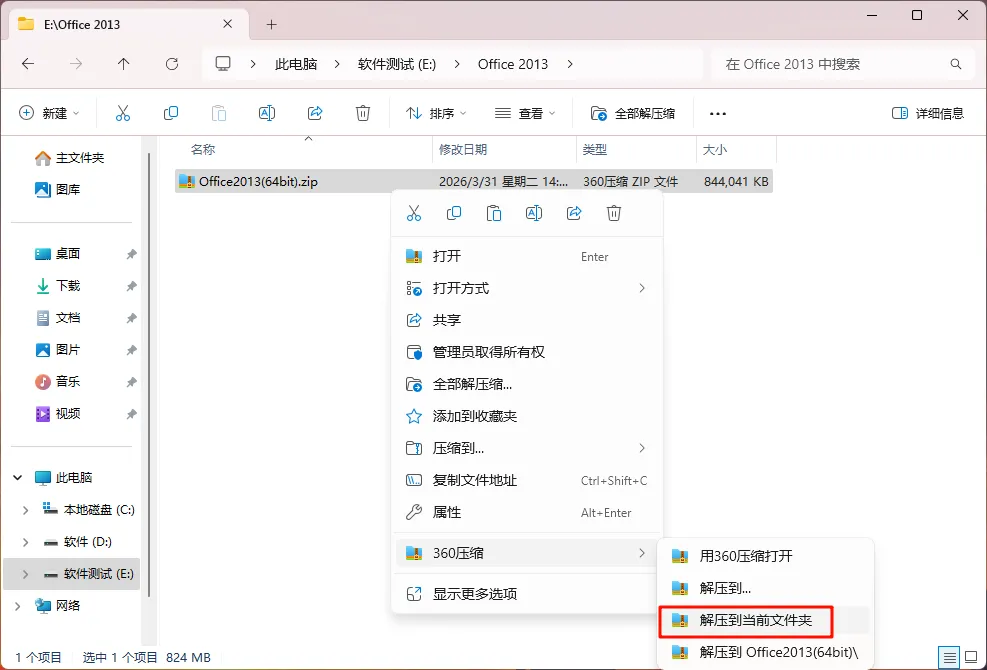This screenshot has width=987, height=670.
Task: Open 音乐 in the sidebar
Action: point(57,382)
